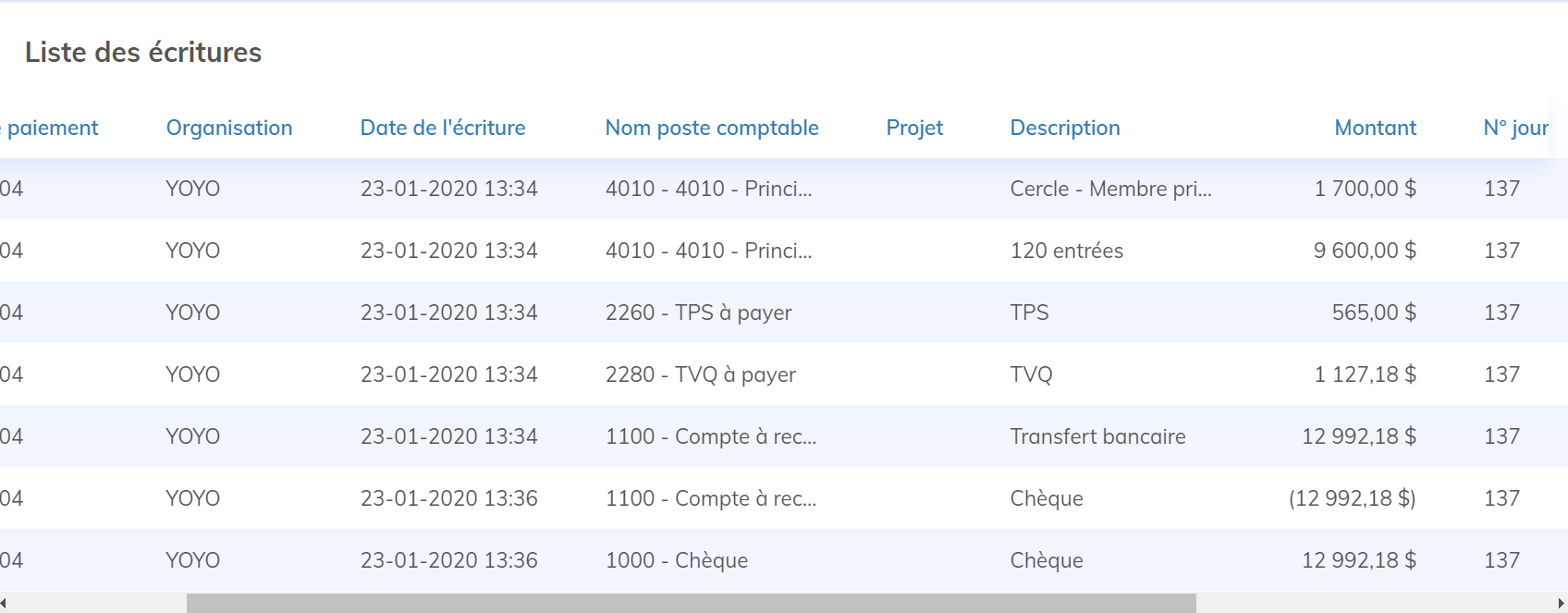Click the right scroll arrow of horizontal scrollbar
1568x613 pixels.
(x=1562, y=604)
